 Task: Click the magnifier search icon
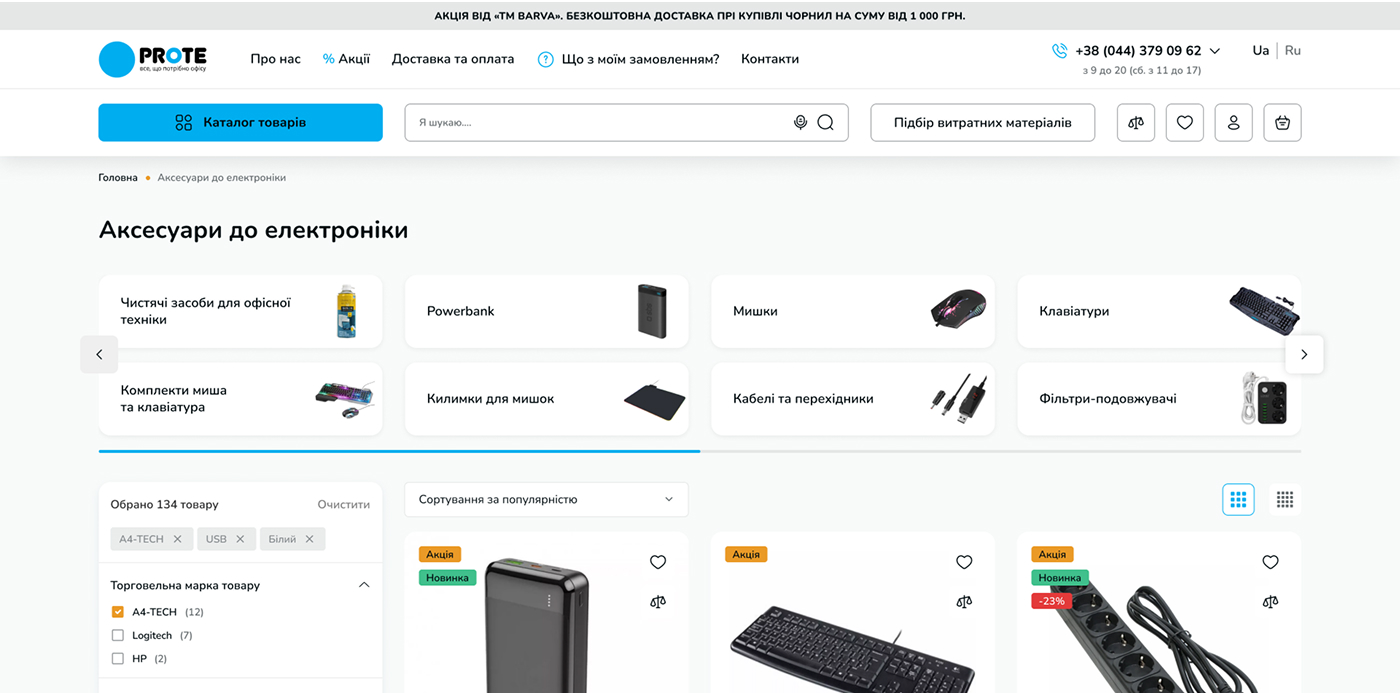click(x=825, y=122)
